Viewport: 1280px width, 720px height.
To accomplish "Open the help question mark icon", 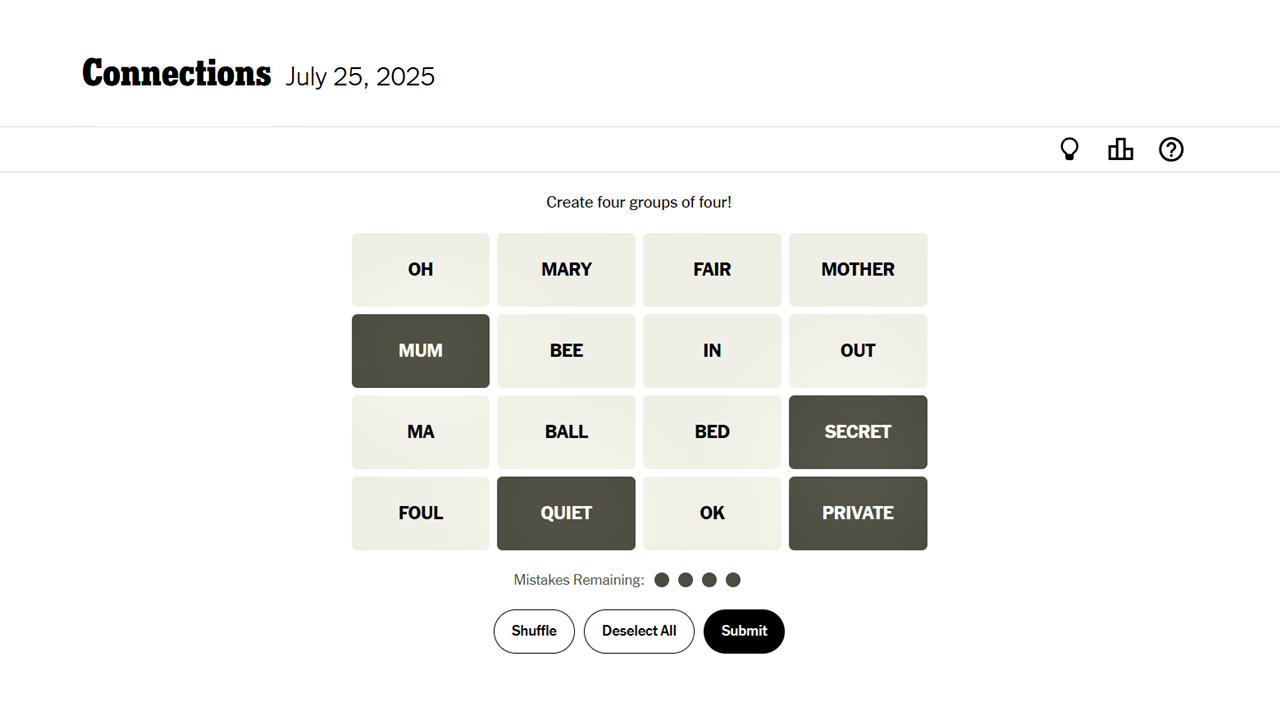I will click(1171, 150).
